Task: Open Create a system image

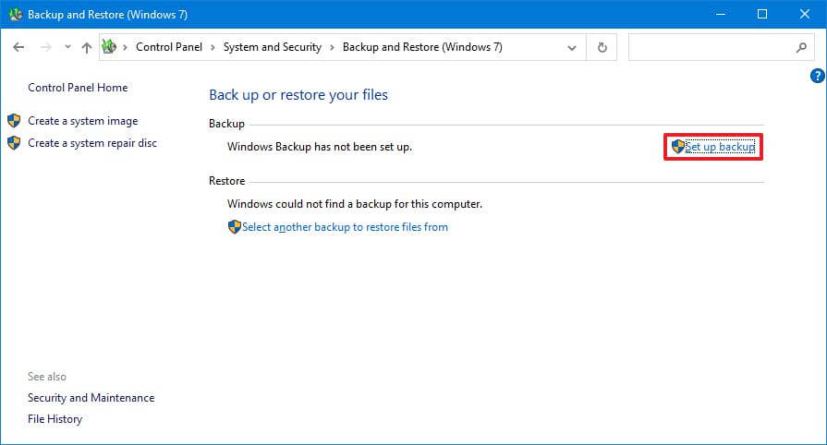Action: 82,121
